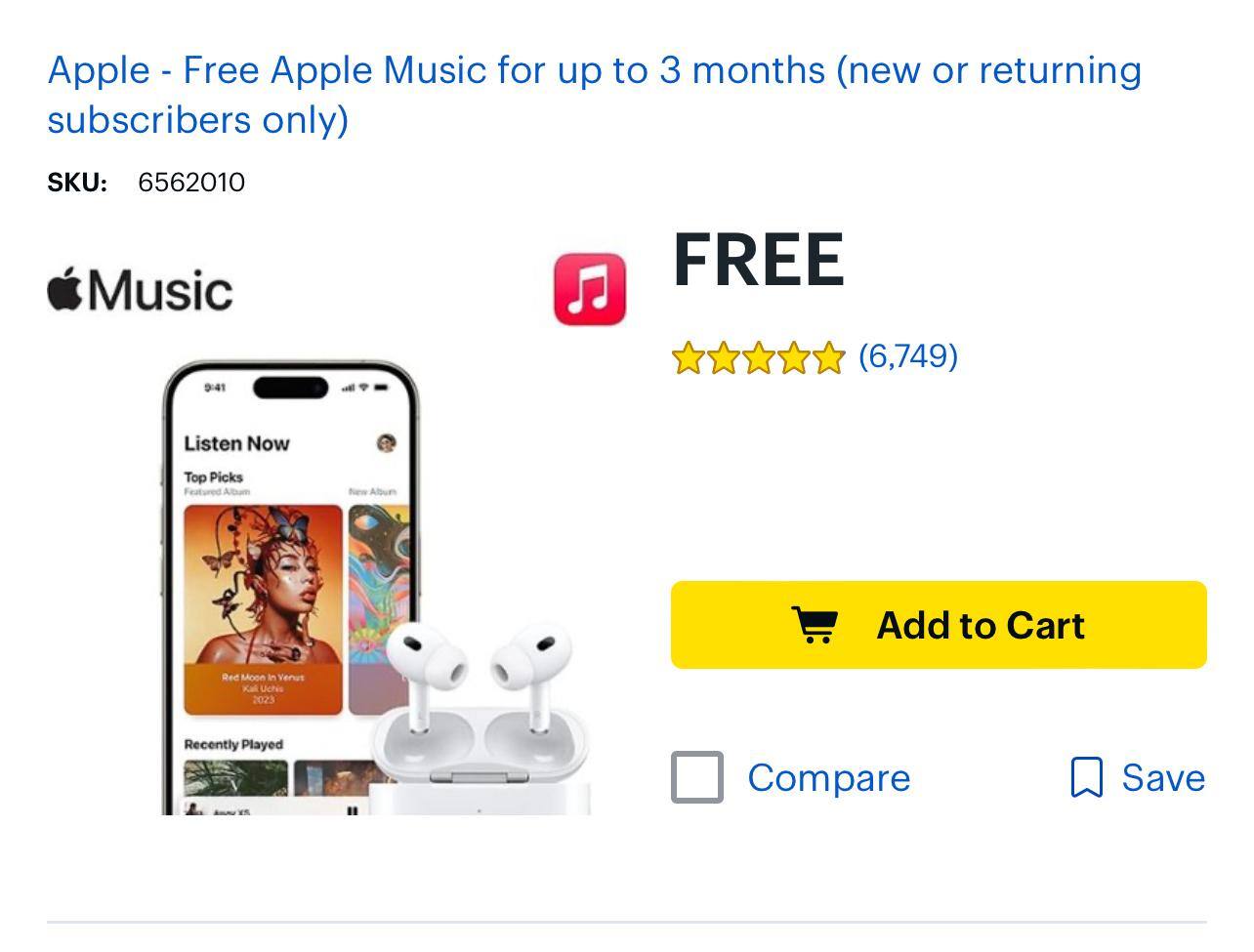This screenshot has width=1254, height=952.
Task: Click Save to add item to saved list
Action: click(1162, 777)
